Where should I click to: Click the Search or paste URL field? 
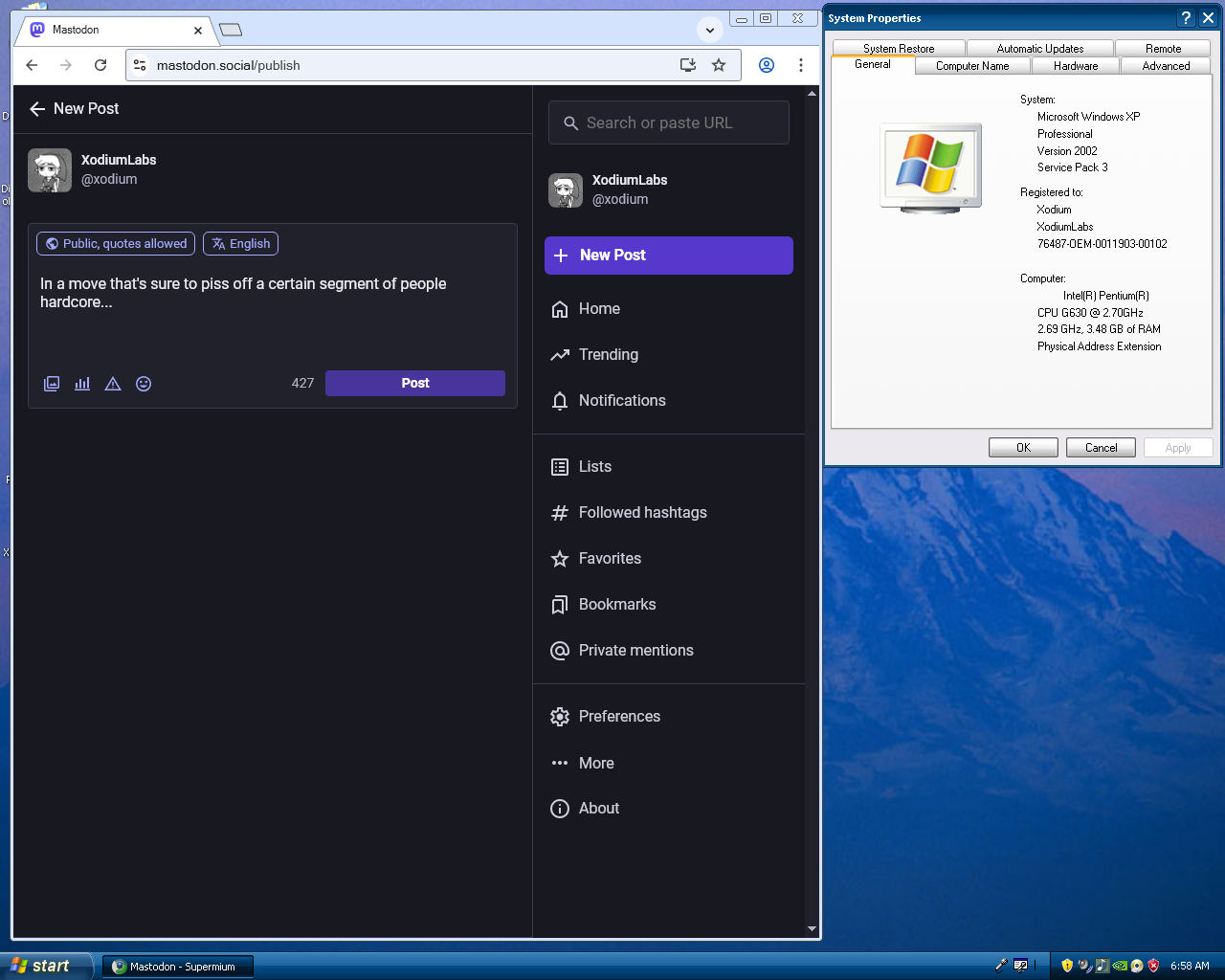coord(669,122)
